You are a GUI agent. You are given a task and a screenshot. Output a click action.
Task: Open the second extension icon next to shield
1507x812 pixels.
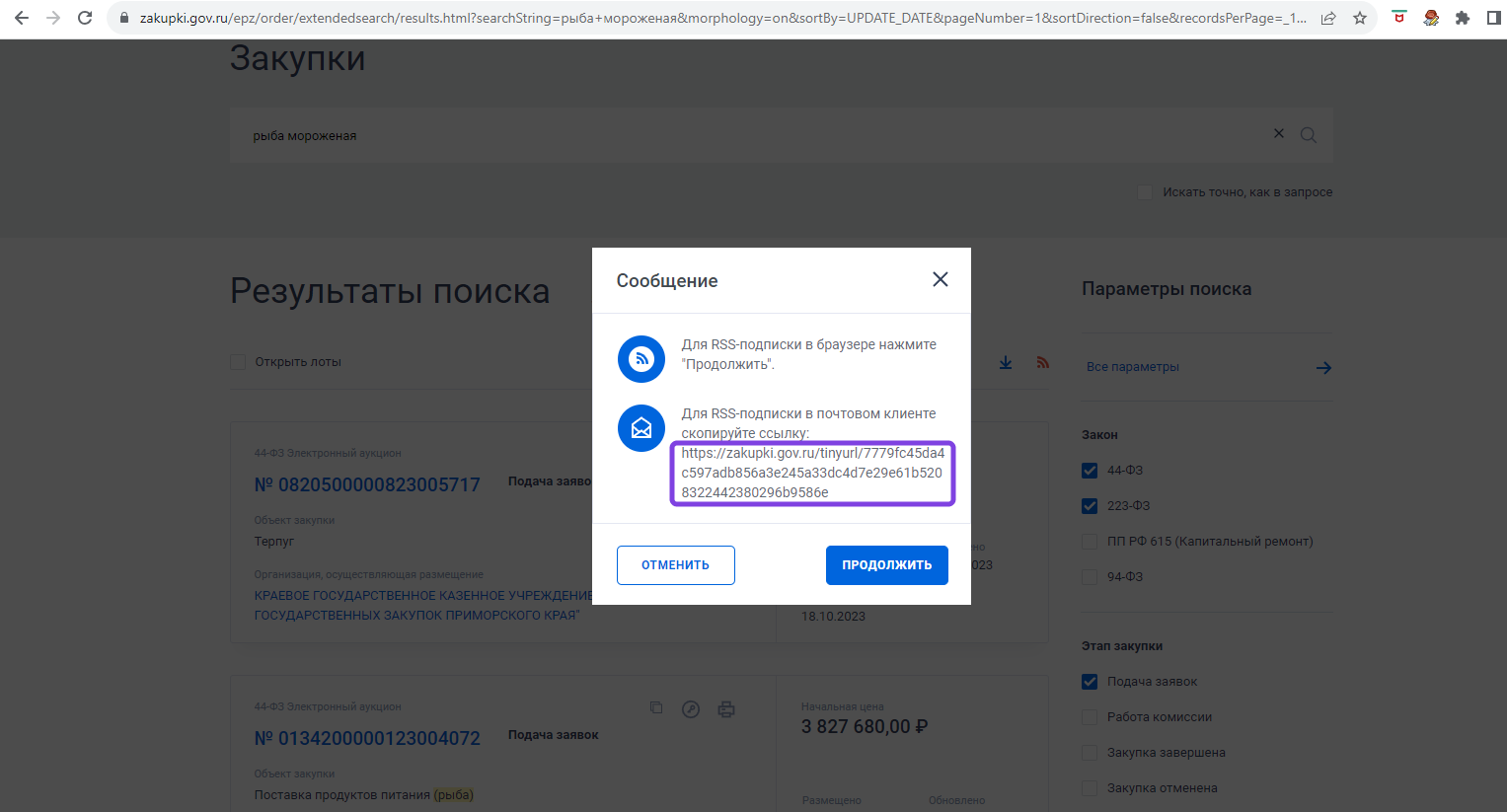[x=1431, y=18]
